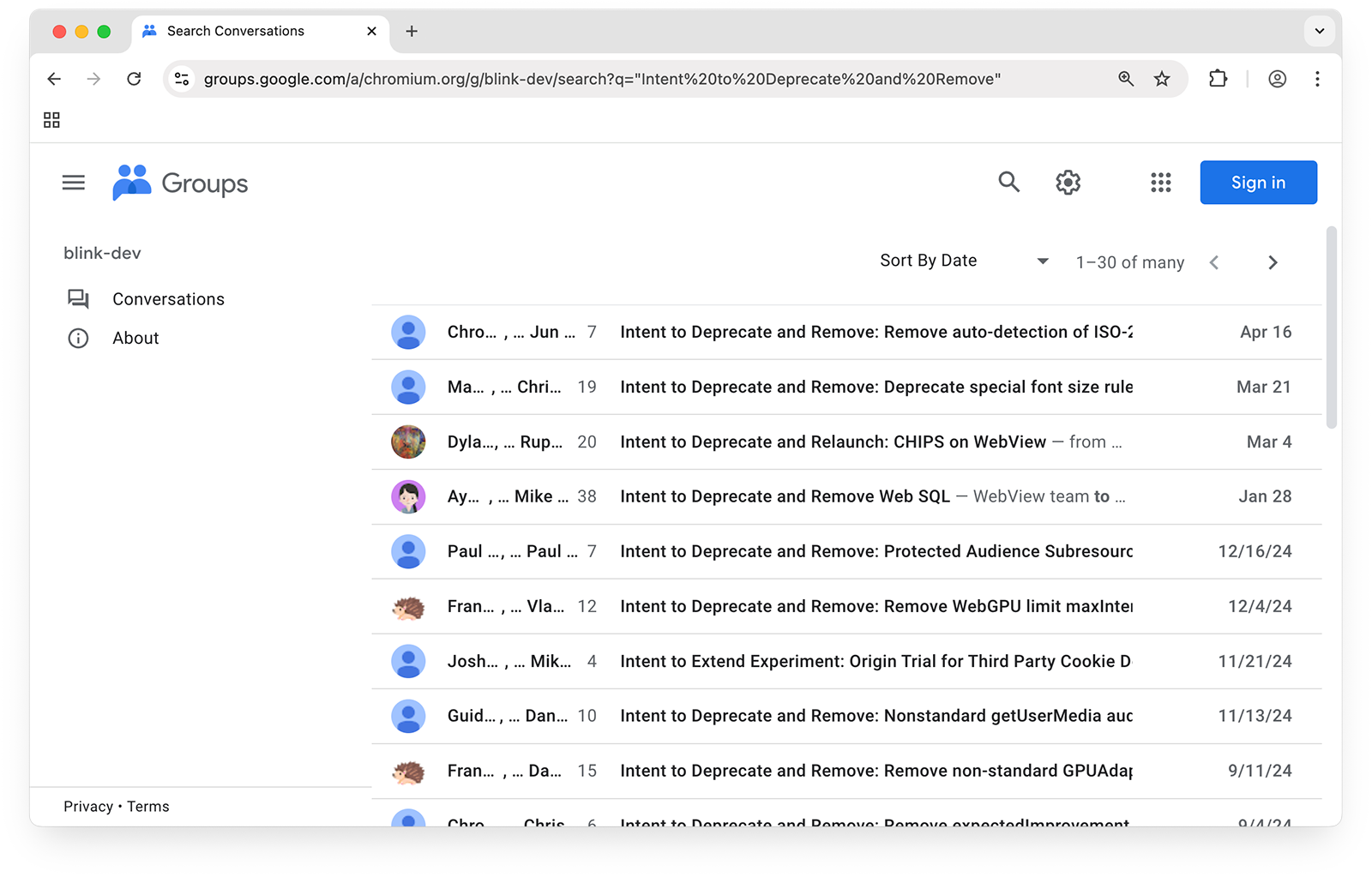Go to the next page of results

click(1273, 263)
